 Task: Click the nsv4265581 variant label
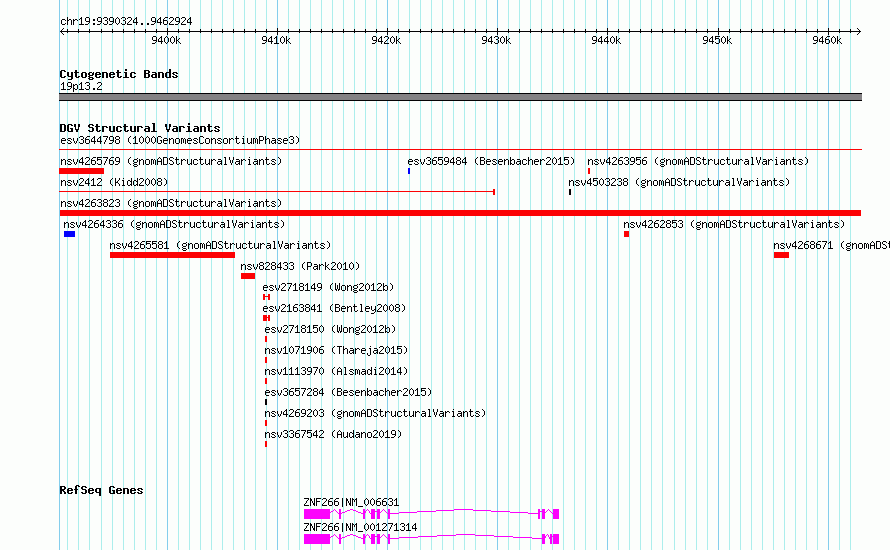pyautogui.click(x=220, y=245)
